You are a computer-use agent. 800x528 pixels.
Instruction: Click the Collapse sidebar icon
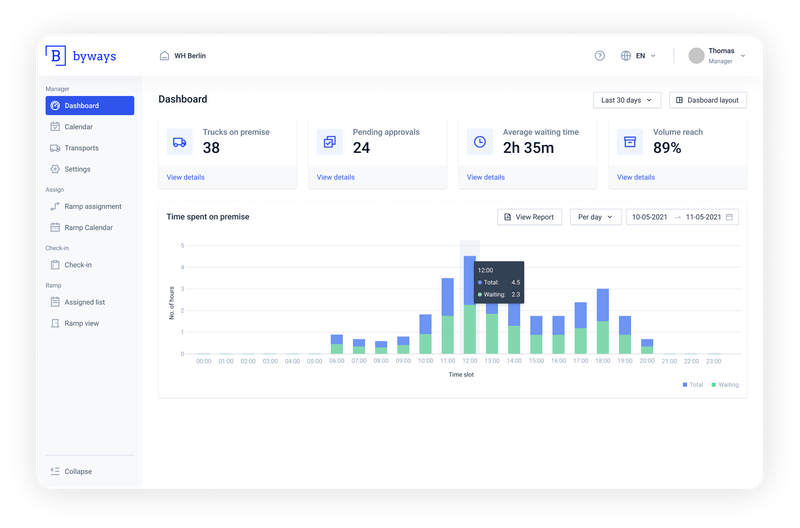pos(55,471)
